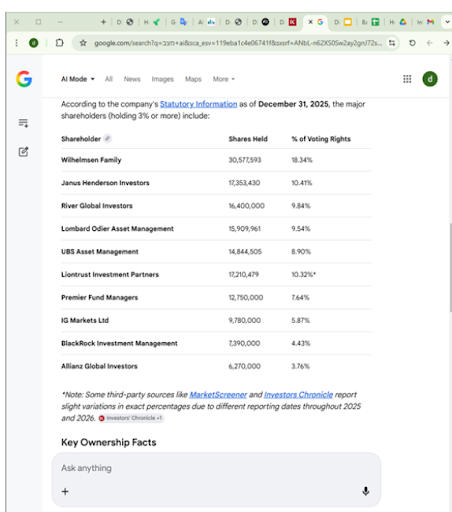Image resolution: width=452 pixels, height=512 pixels.
Task: Expand the More search options dropdown
Action: tap(224, 79)
